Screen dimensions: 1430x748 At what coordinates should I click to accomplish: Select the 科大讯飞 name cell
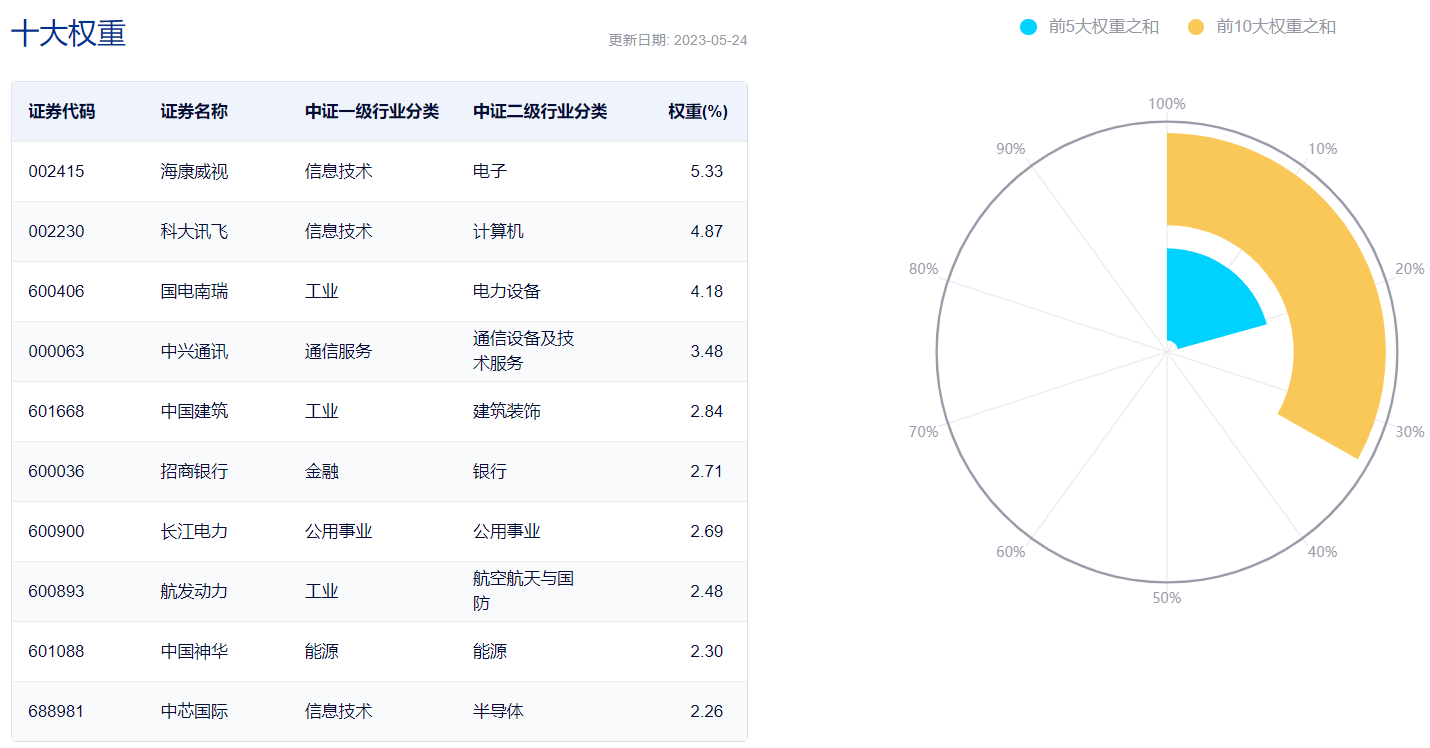(x=194, y=232)
